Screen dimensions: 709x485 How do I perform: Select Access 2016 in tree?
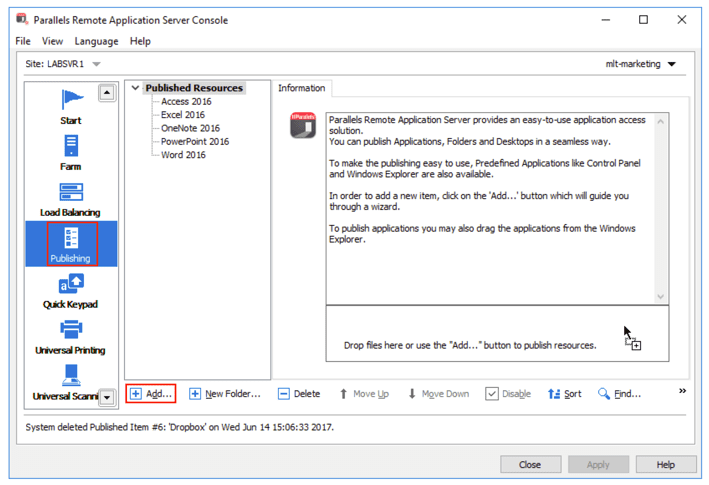click(186, 101)
